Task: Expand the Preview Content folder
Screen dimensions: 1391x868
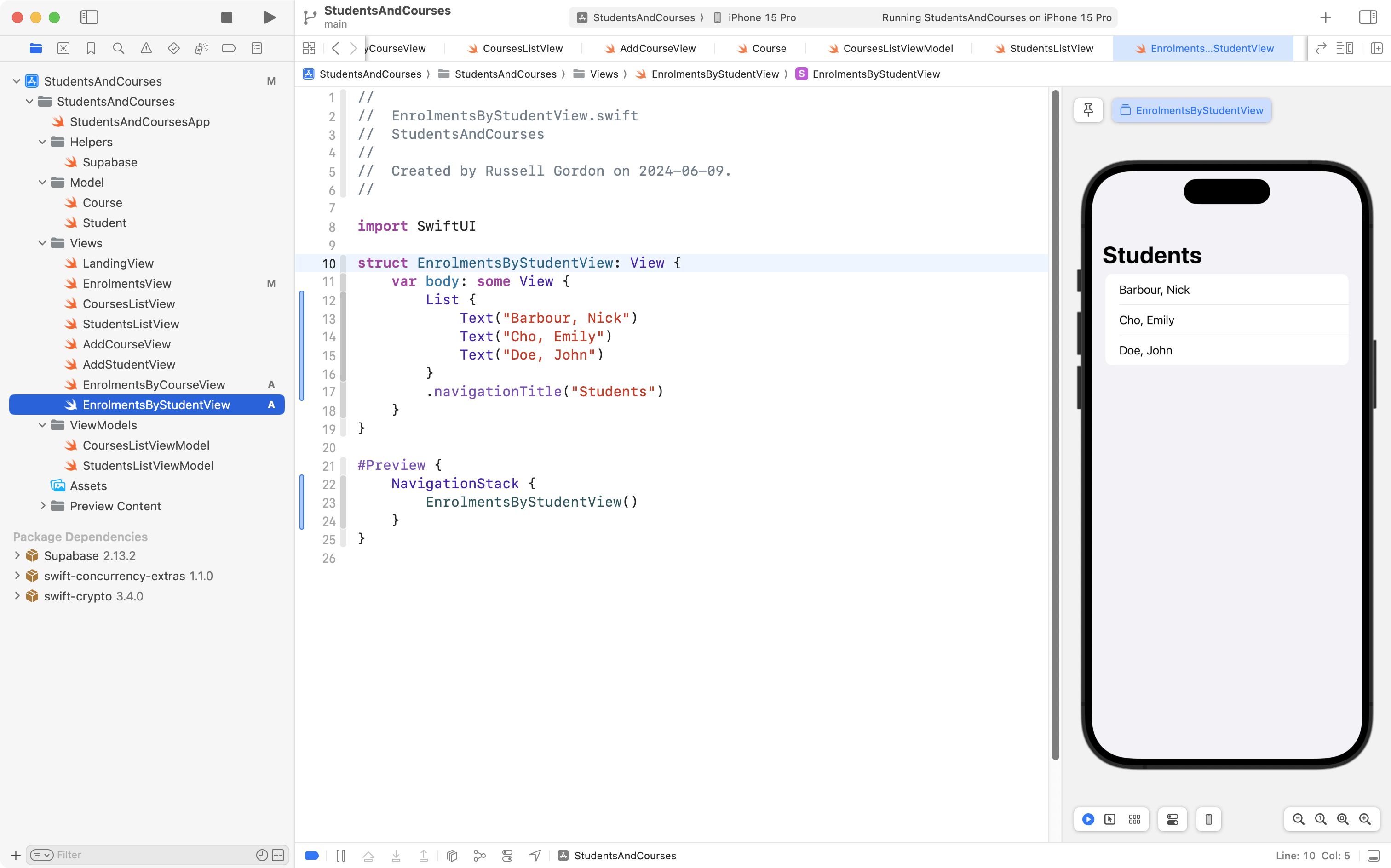Action: coord(42,506)
